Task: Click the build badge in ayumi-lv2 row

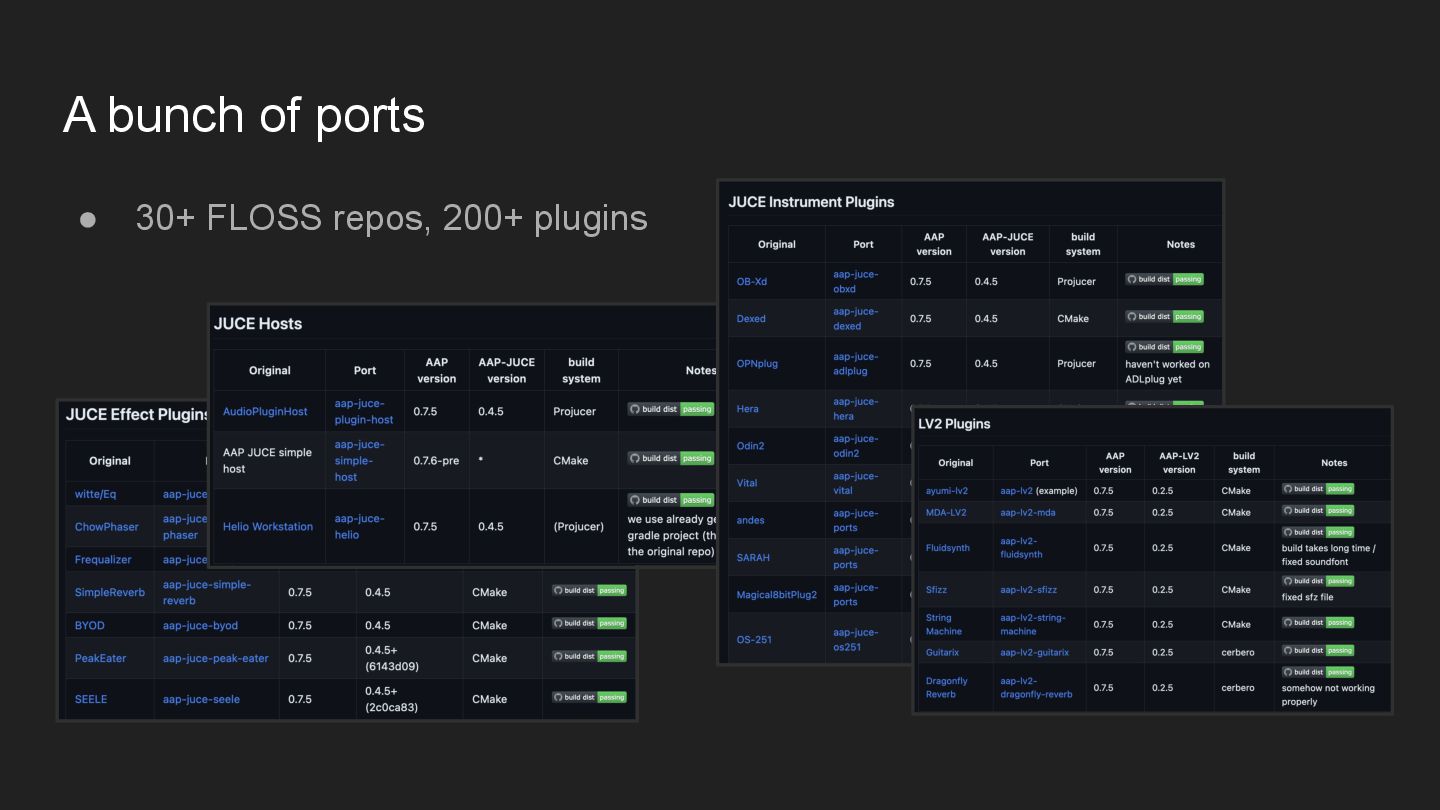Action: click(1318, 489)
